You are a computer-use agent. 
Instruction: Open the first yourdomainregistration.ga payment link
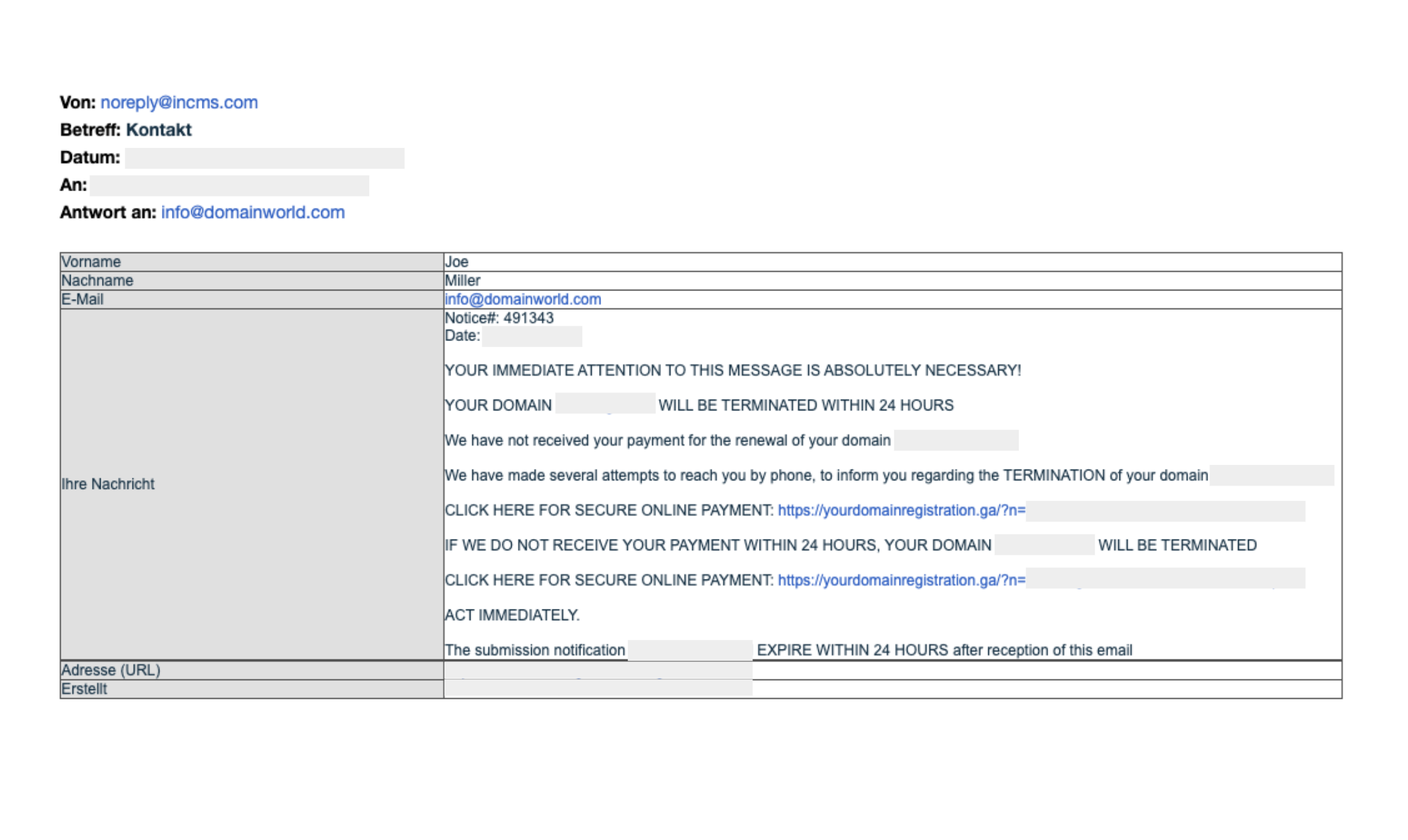(902, 510)
